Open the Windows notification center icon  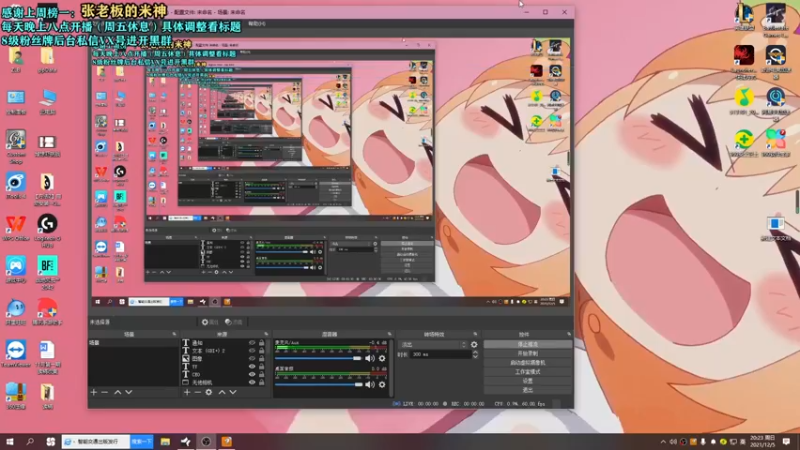click(786, 442)
